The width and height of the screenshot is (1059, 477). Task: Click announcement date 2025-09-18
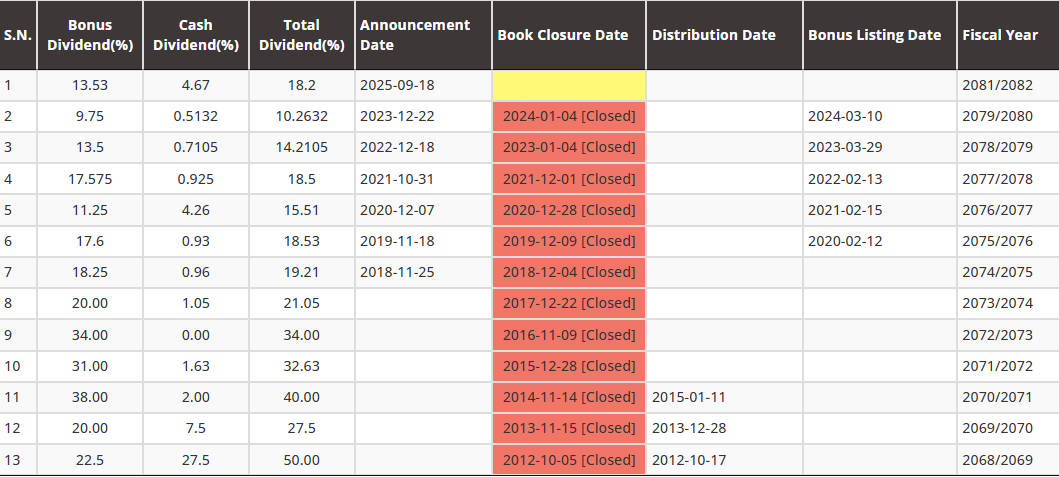(397, 86)
